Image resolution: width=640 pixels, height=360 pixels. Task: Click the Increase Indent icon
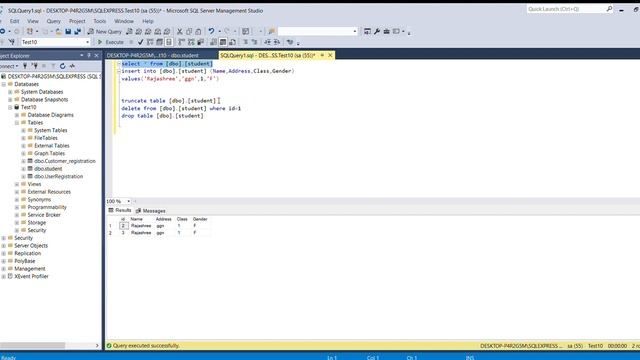pos(276,42)
